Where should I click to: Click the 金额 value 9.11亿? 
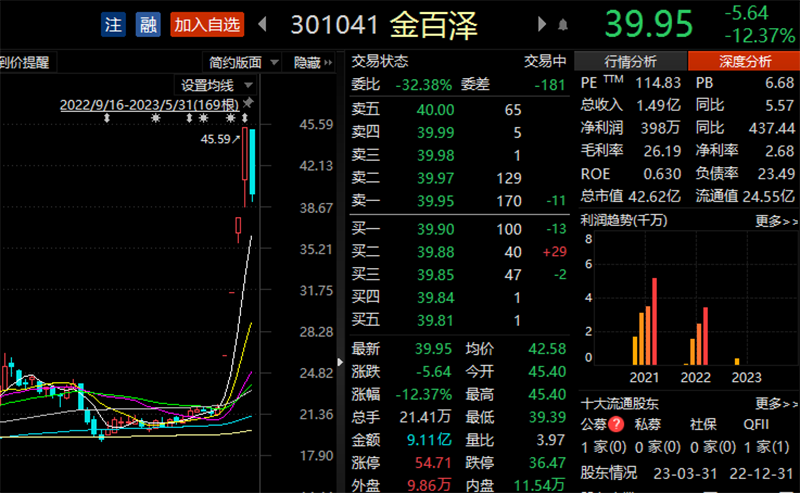(429, 440)
